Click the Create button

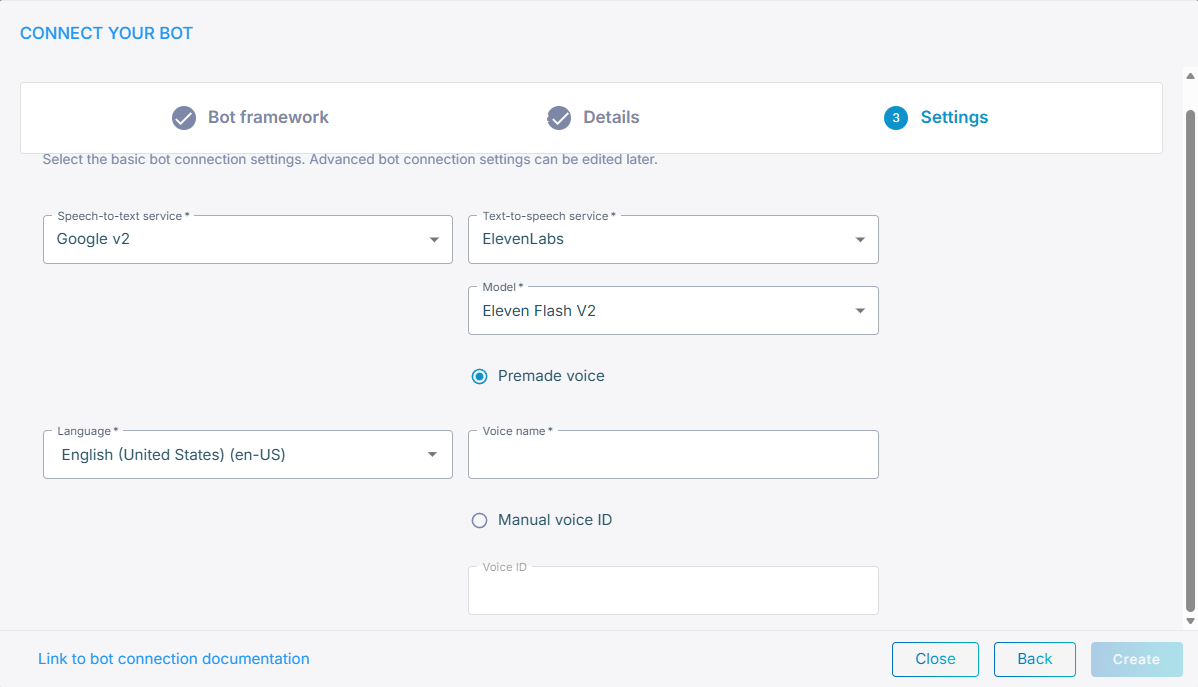1136,659
